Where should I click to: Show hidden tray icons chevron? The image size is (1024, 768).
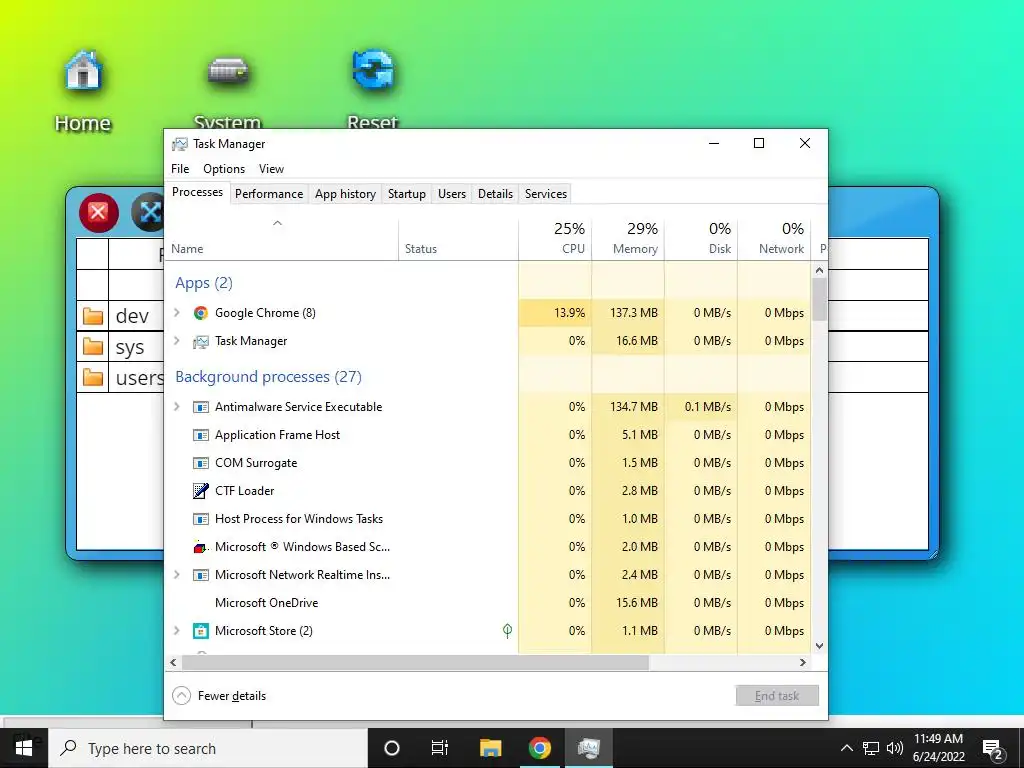846,748
